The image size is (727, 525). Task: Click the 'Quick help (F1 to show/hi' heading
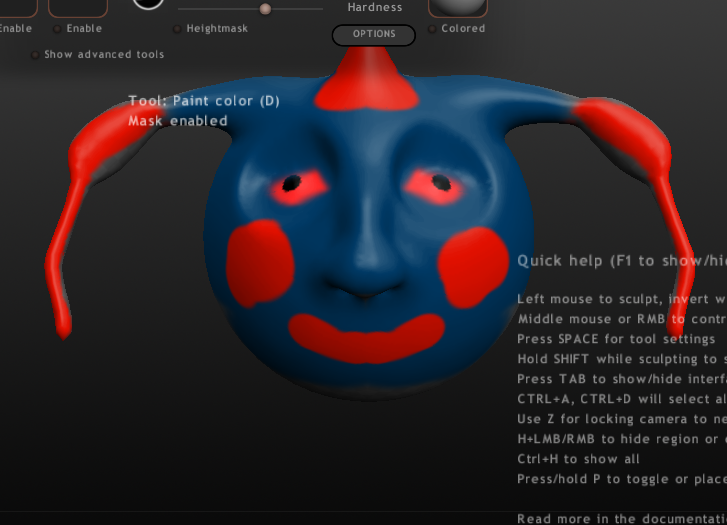(622, 261)
